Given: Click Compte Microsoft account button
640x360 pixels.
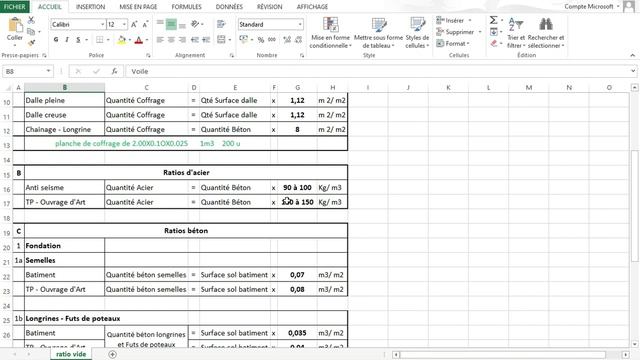Looking at the screenshot, I should [x=591, y=7].
